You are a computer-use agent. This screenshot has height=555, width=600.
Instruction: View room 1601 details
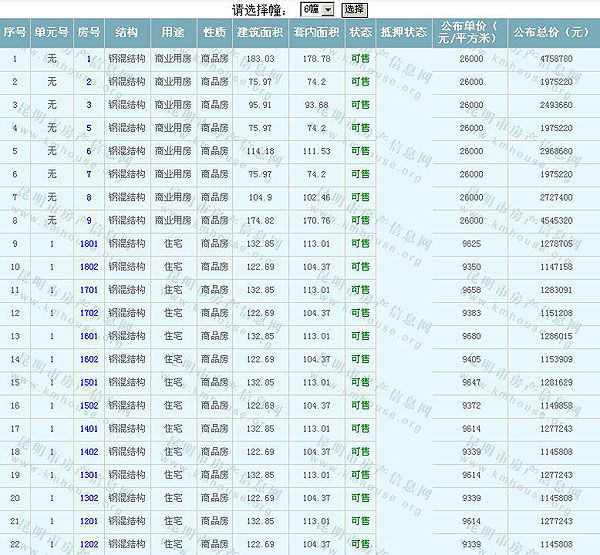89,336
